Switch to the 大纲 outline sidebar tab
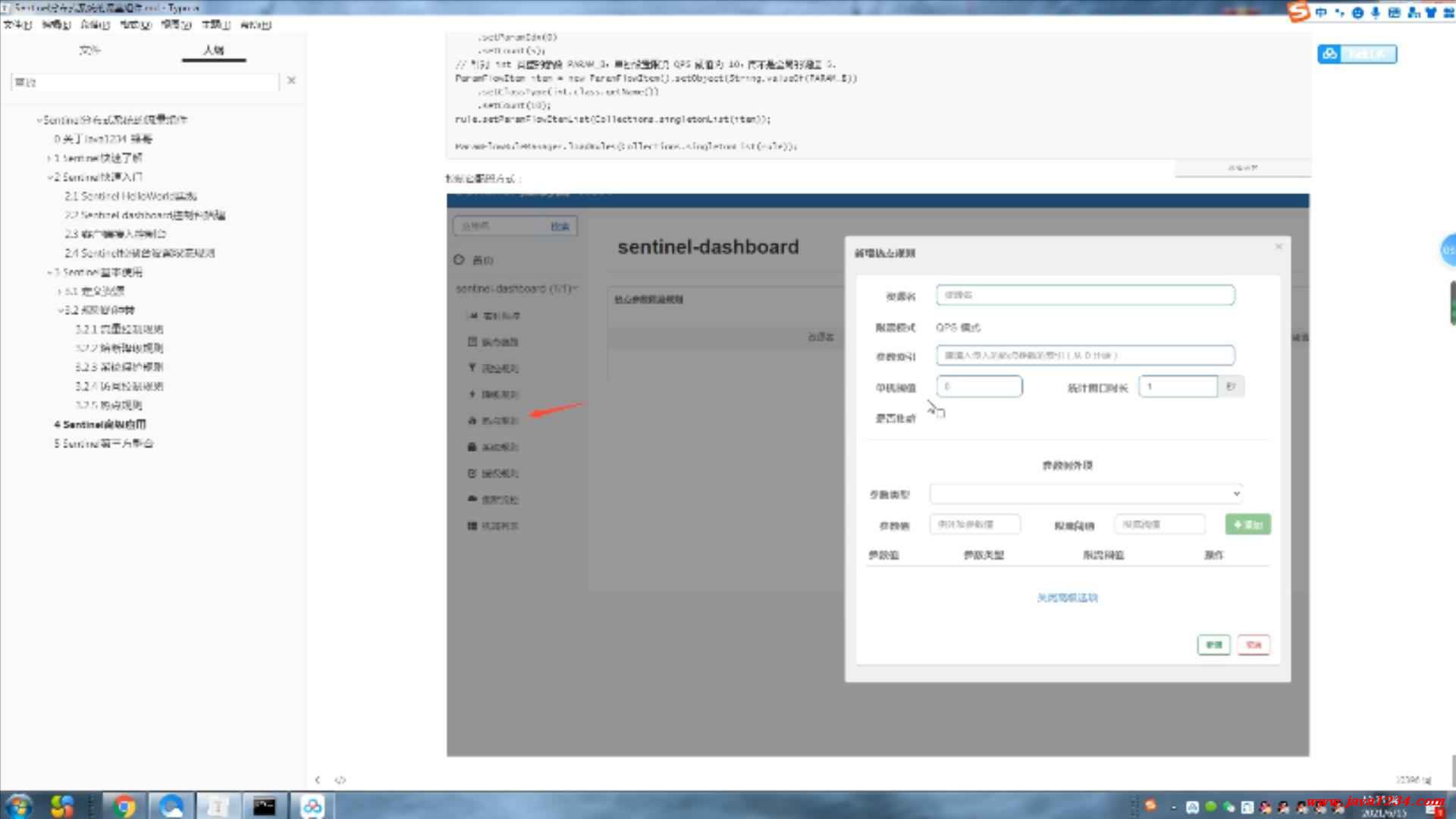This screenshot has height=819, width=1456. point(214,50)
